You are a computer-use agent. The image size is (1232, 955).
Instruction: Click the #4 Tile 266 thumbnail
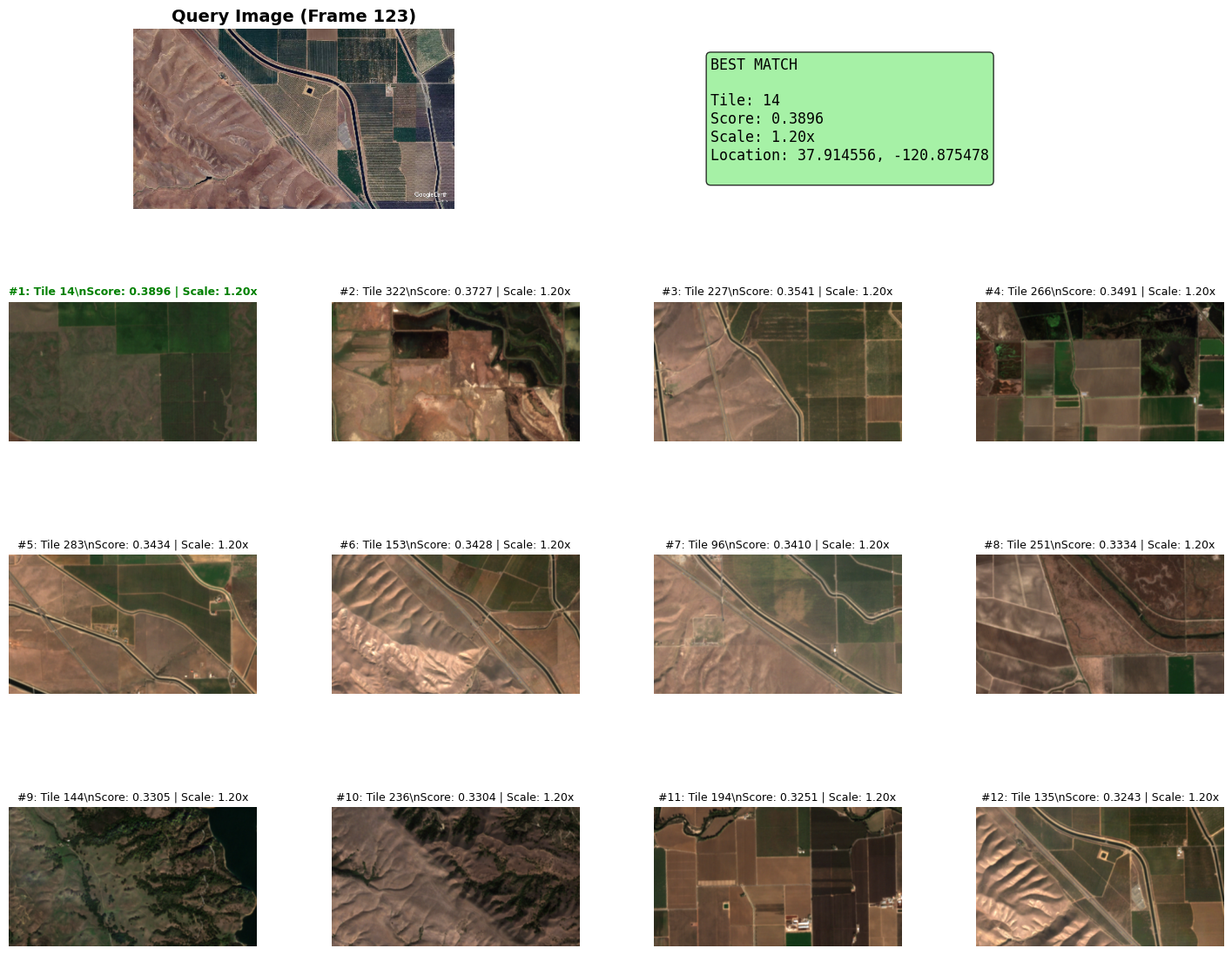(x=1100, y=372)
